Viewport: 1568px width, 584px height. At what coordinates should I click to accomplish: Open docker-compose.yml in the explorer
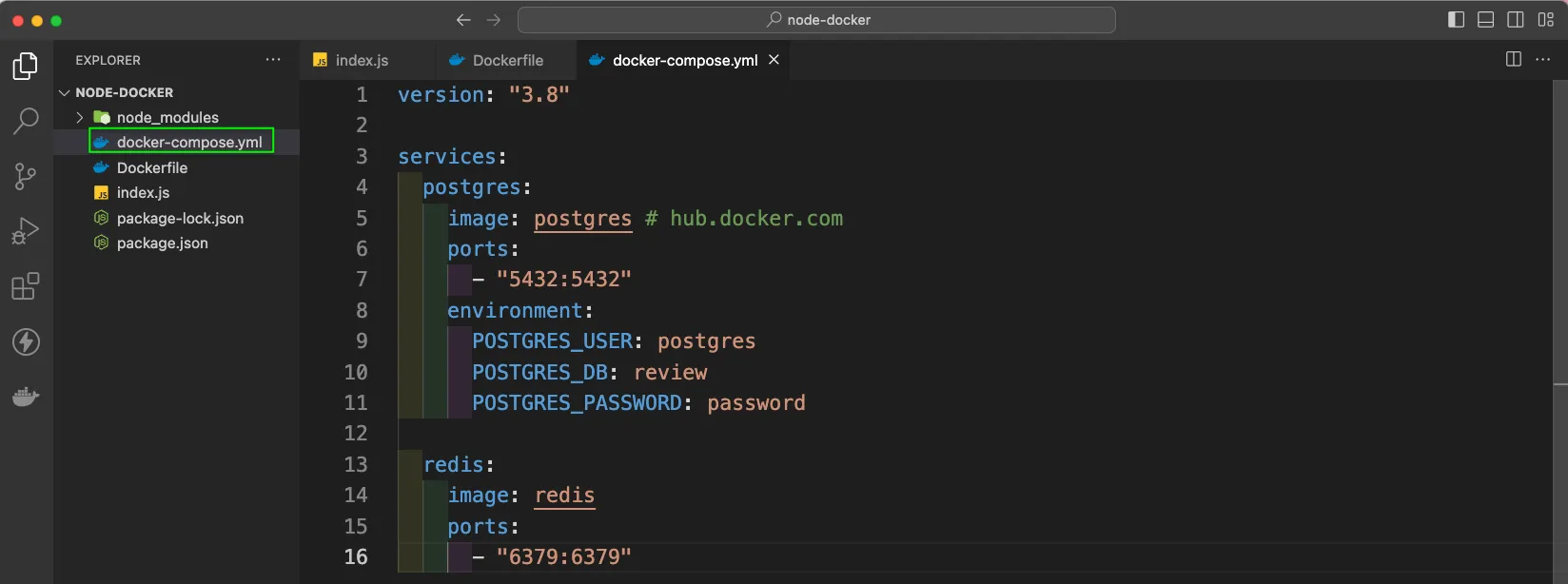pos(177,142)
